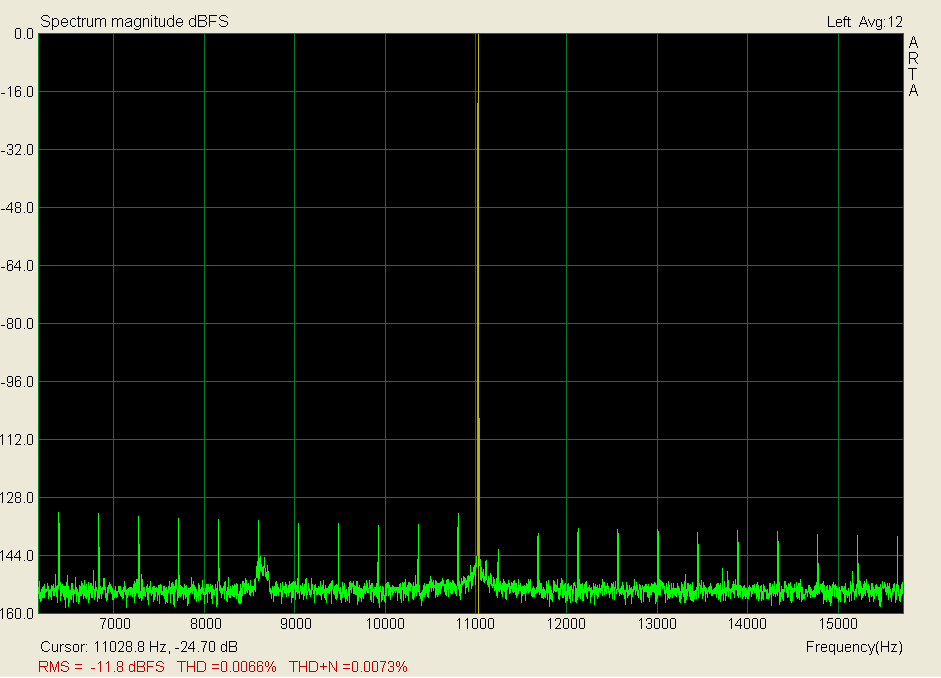The image size is (941, 678).
Task: Click the -96.0 y-axis label
Action: (x=17, y=382)
